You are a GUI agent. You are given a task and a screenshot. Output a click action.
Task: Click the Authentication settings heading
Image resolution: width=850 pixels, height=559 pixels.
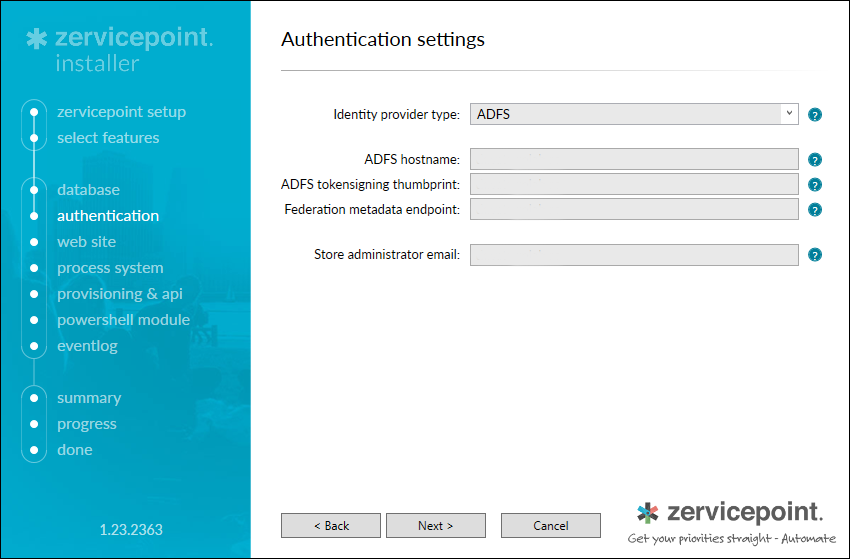click(383, 39)
